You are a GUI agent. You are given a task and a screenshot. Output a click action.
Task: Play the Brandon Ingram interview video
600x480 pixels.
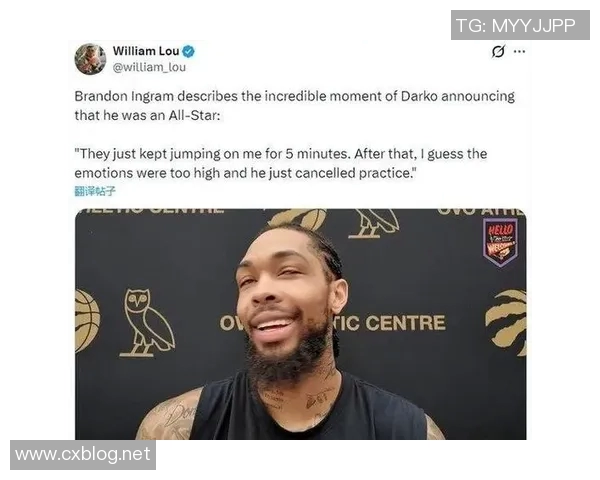pyautogui.click(x=300, y=324)
